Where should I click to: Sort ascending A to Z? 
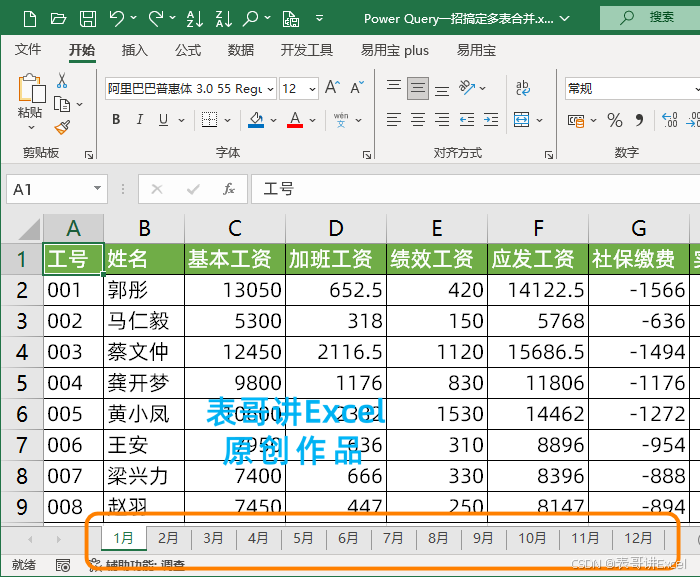tap(194, 19)
